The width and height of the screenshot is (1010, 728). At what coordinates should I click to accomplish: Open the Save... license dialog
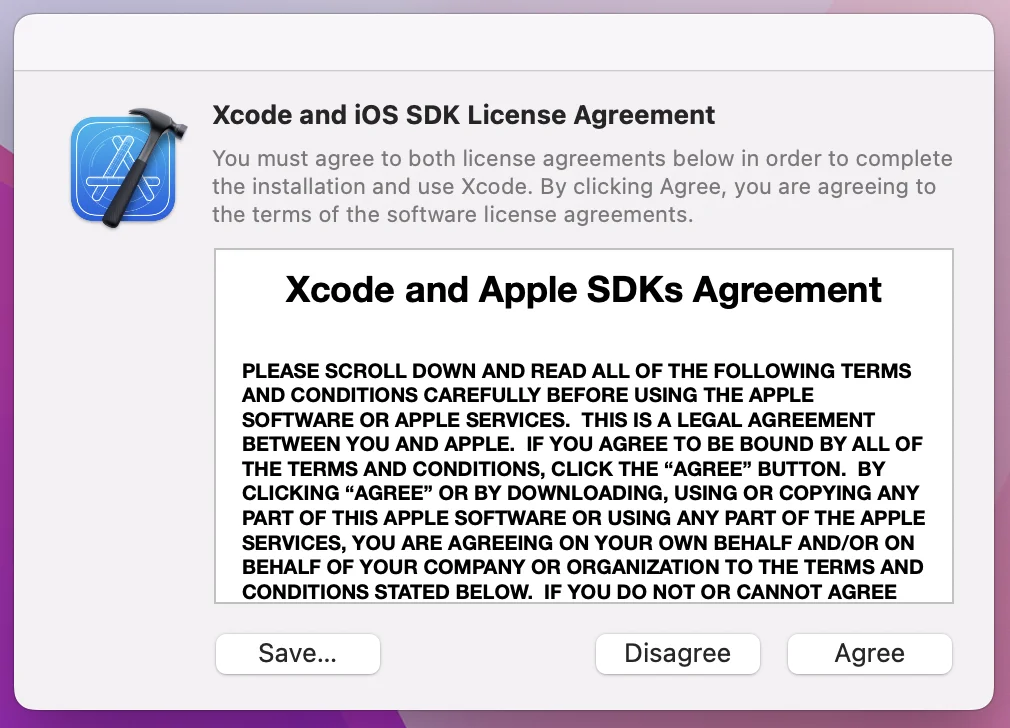coord(297,654)
